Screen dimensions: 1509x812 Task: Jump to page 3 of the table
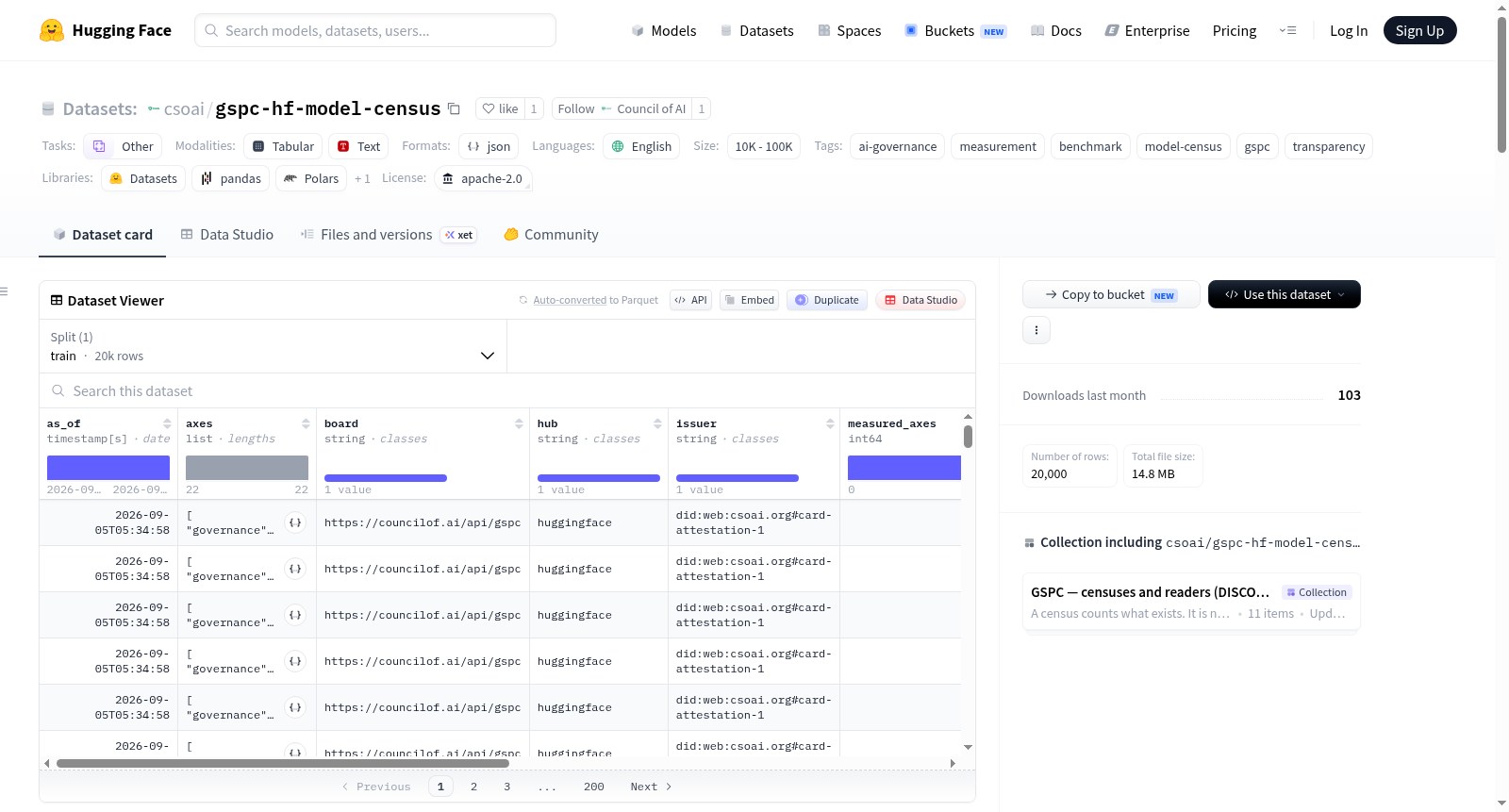coord(506,787)
